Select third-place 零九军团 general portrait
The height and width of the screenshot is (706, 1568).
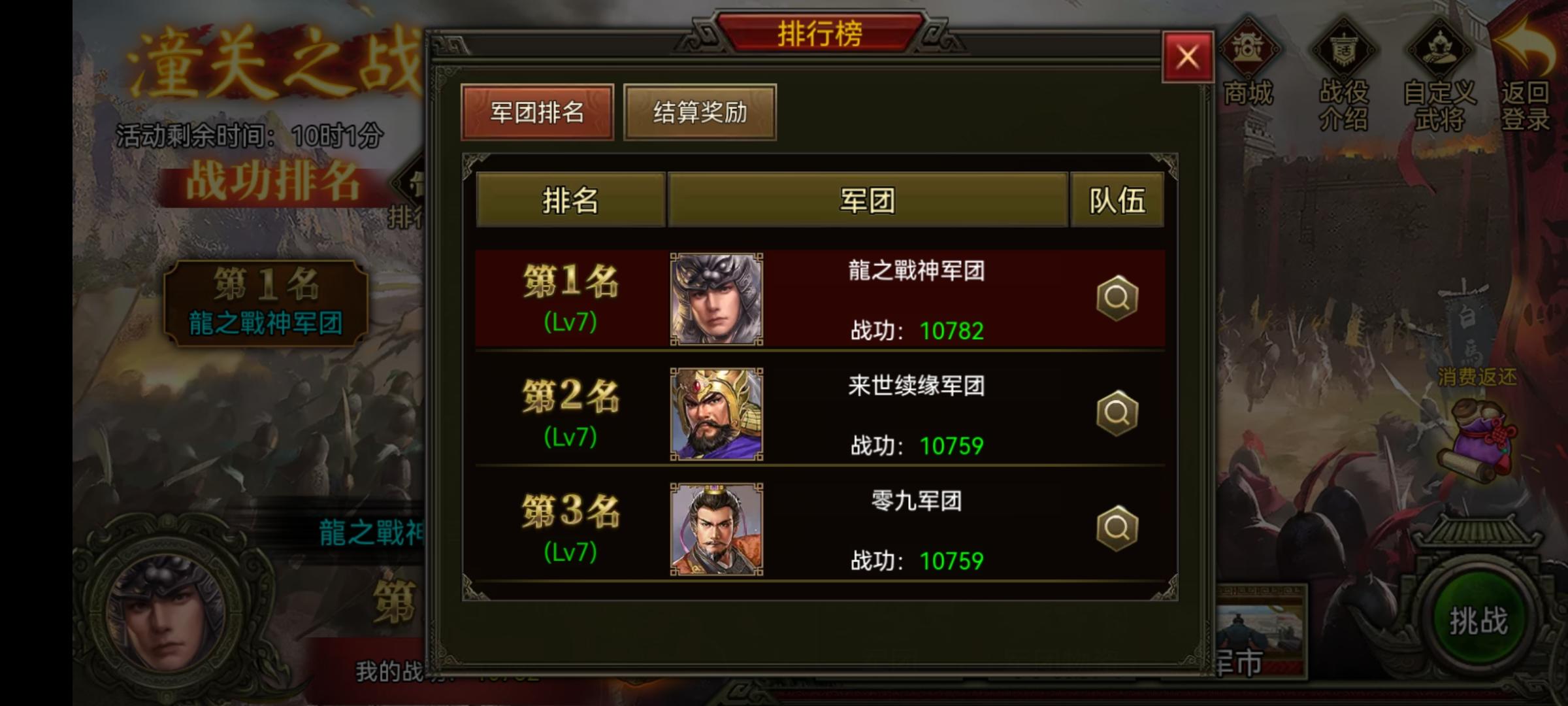pos(717,529)
